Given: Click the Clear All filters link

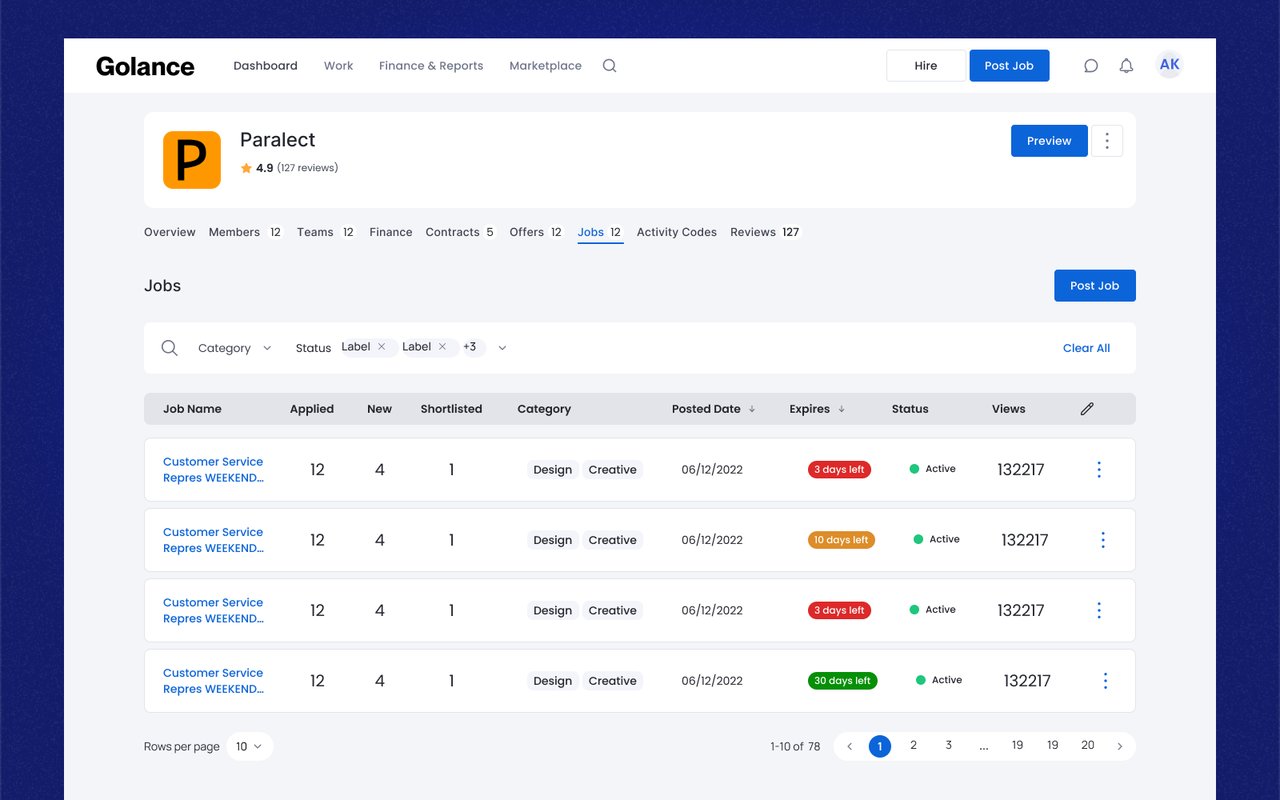Looking at the screenshot, I should pos(1086,348).
